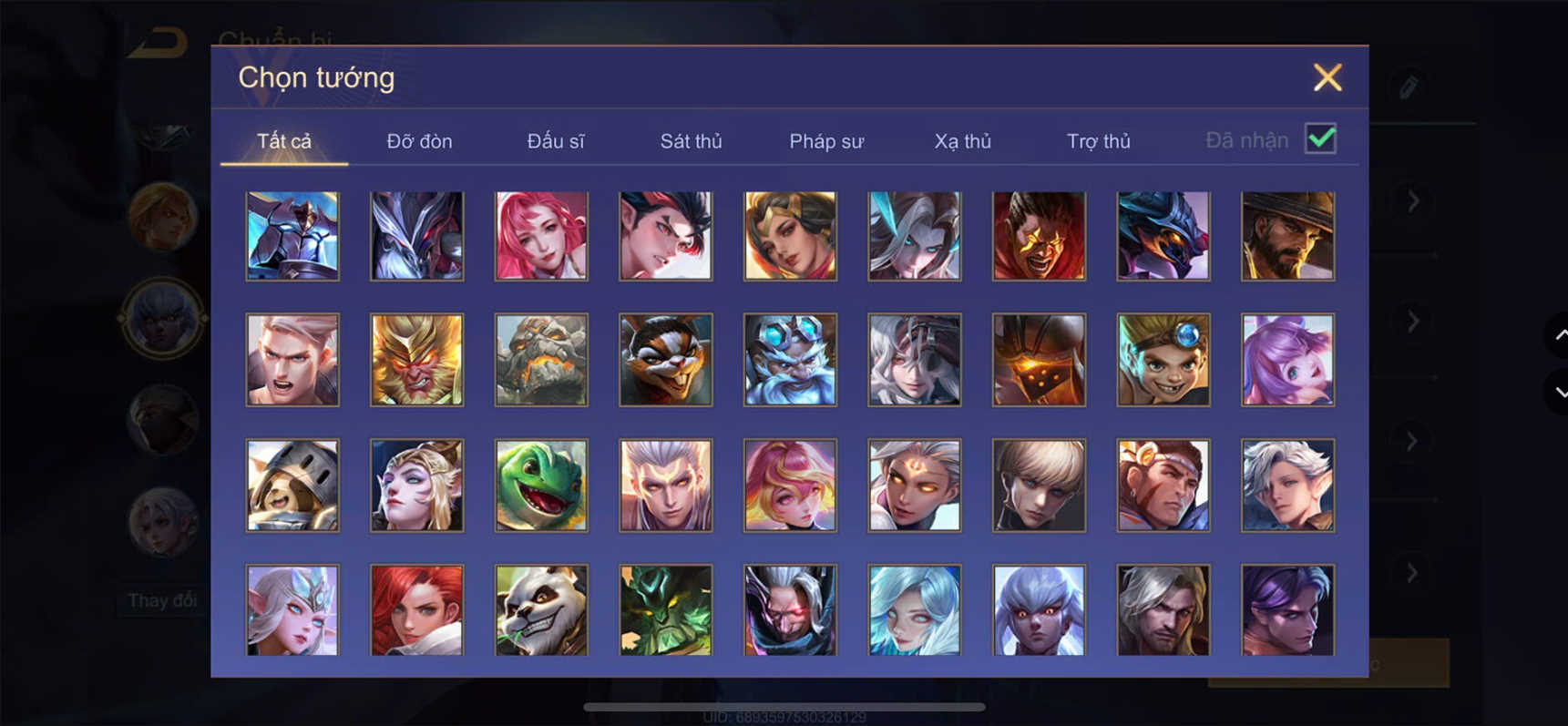The image size is (1568, 726).
Task: Open the Sát thủ tab
Action: coord(691,141)
